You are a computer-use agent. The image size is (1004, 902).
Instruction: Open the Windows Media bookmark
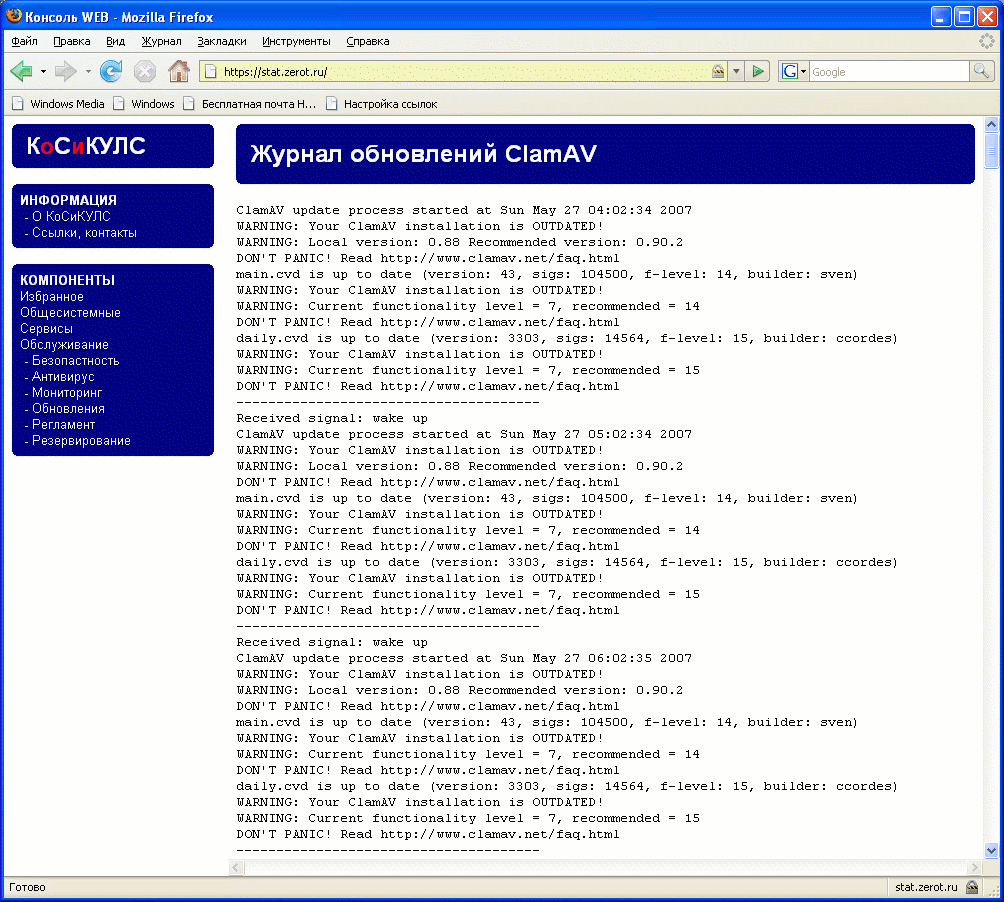tap(58, 104)
